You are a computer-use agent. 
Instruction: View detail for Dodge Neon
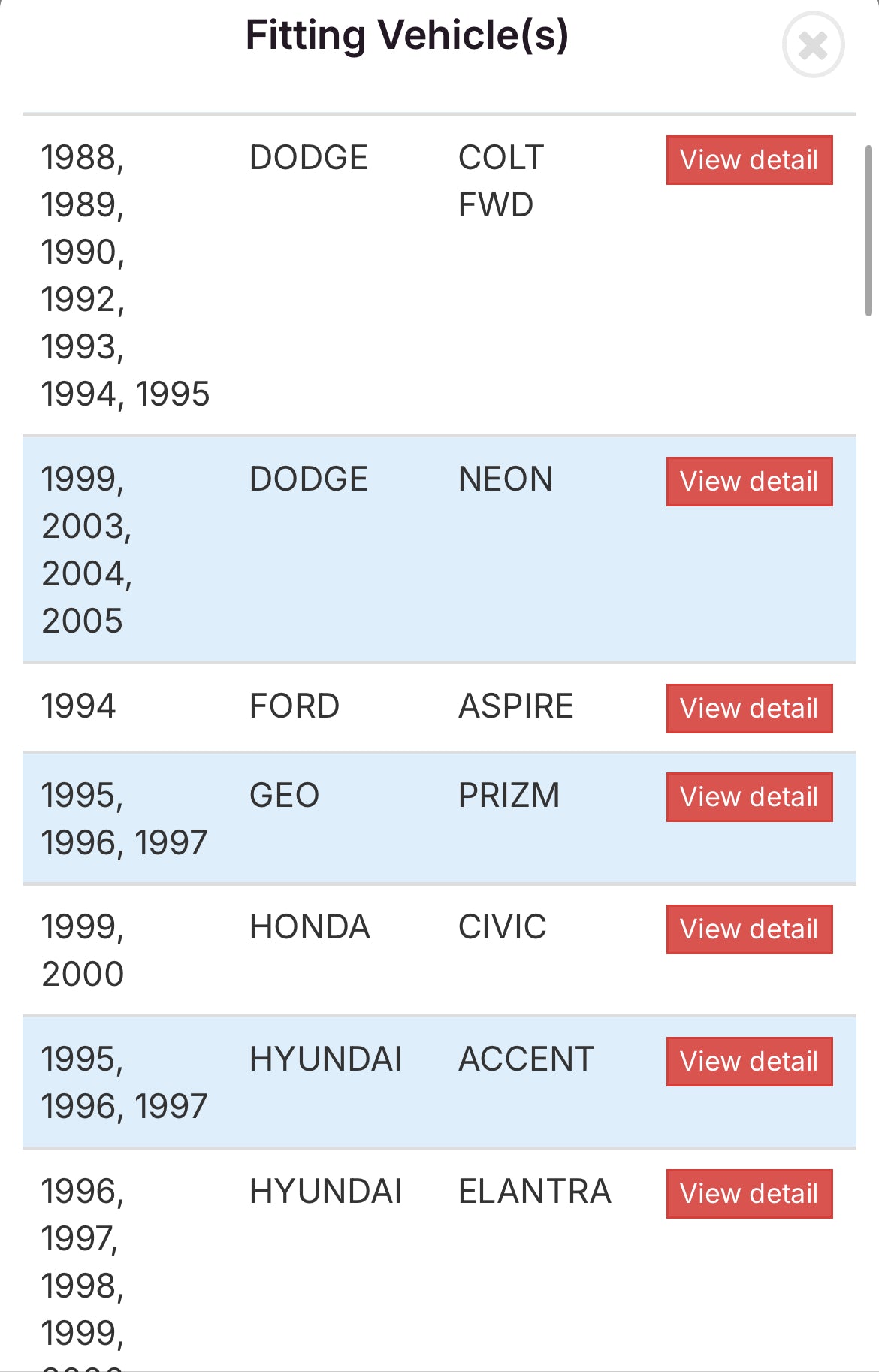(x=749, y=482)
